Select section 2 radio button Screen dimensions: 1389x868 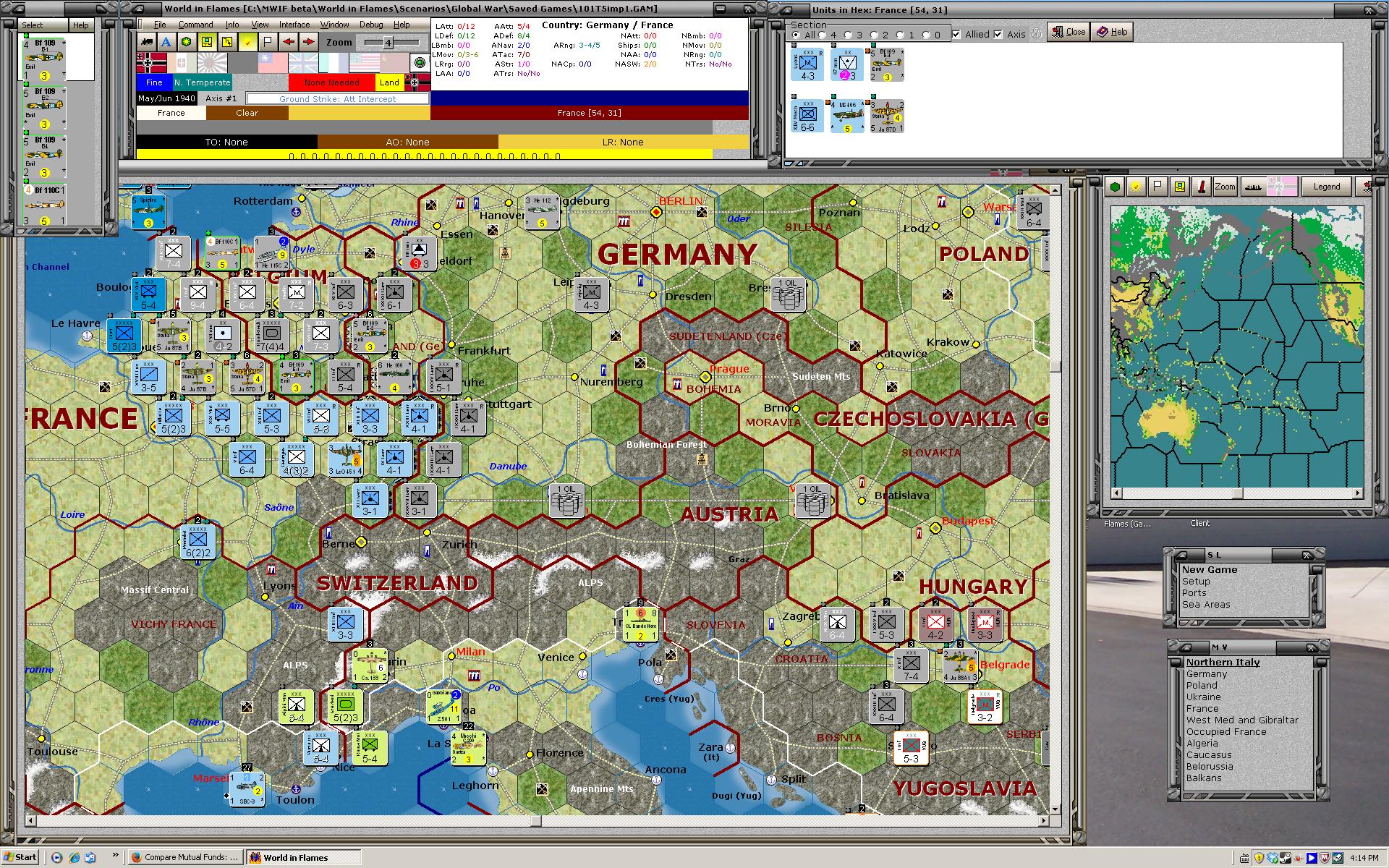[x=874, y=35]
